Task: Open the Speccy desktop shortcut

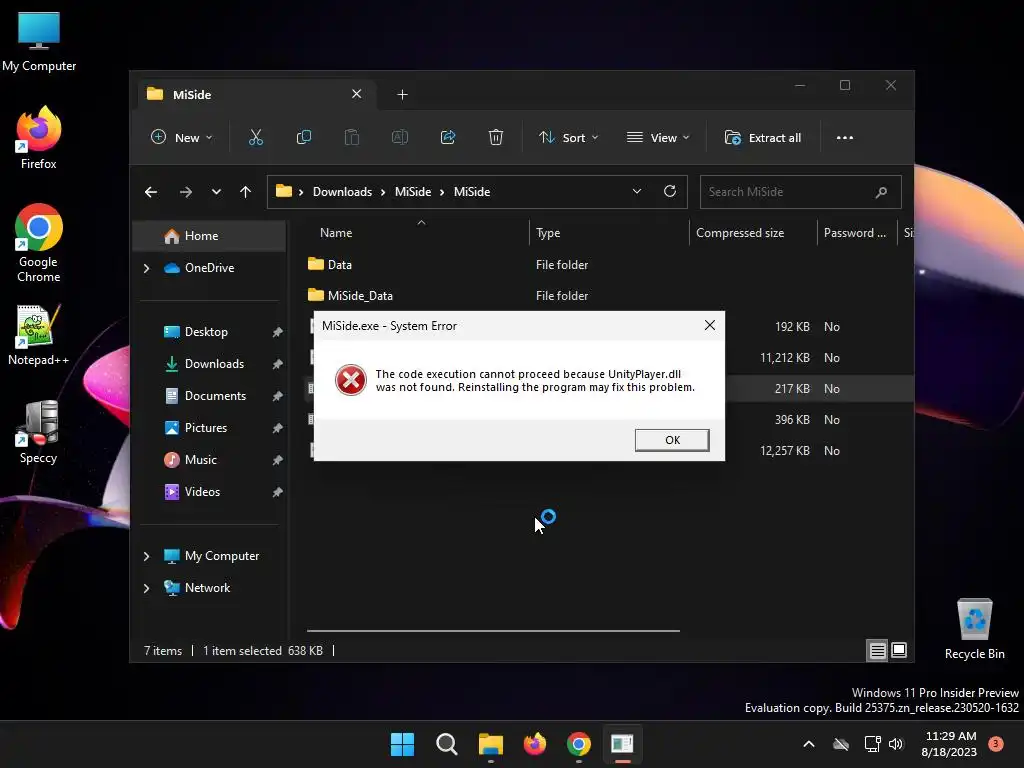Action: click(x=39, y=432)
